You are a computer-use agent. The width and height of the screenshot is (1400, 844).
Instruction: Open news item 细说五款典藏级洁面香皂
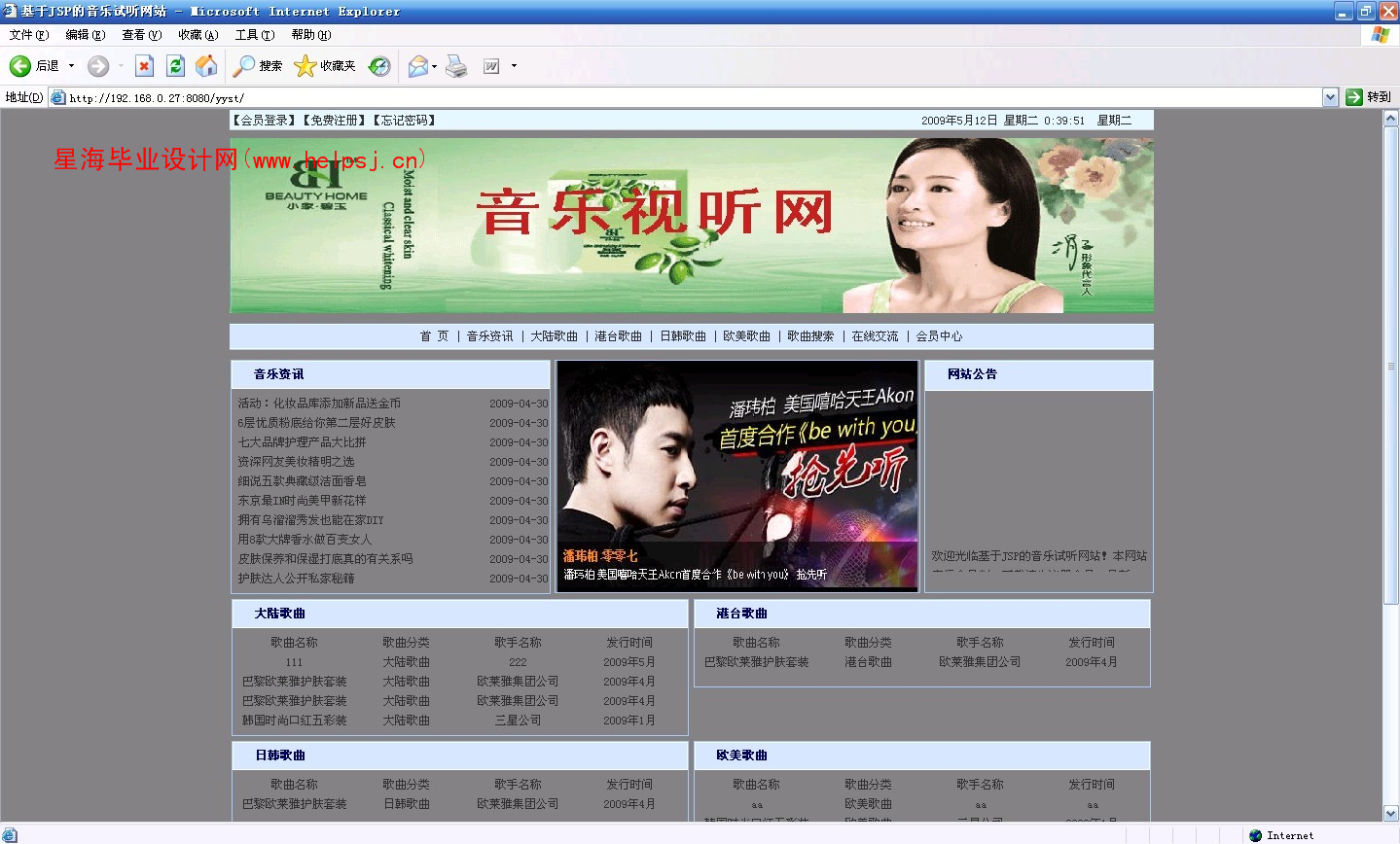pyautogui.click(x=302, y=481)
